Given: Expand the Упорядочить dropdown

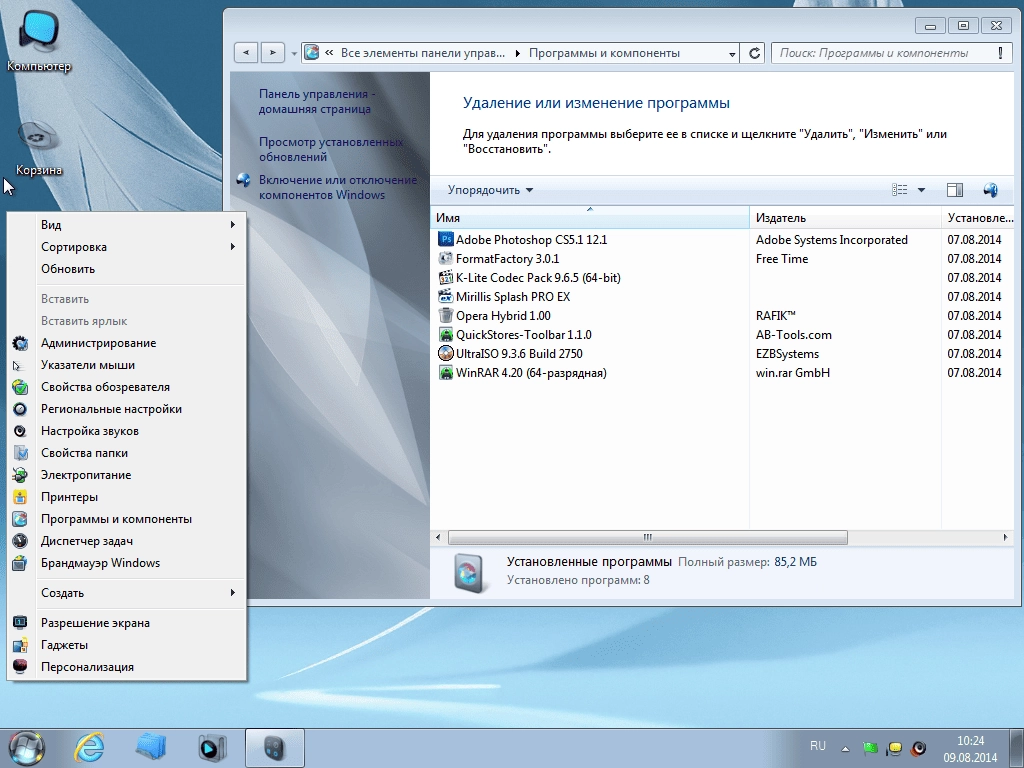Looking at the screenshot, I should click(490, 190).
